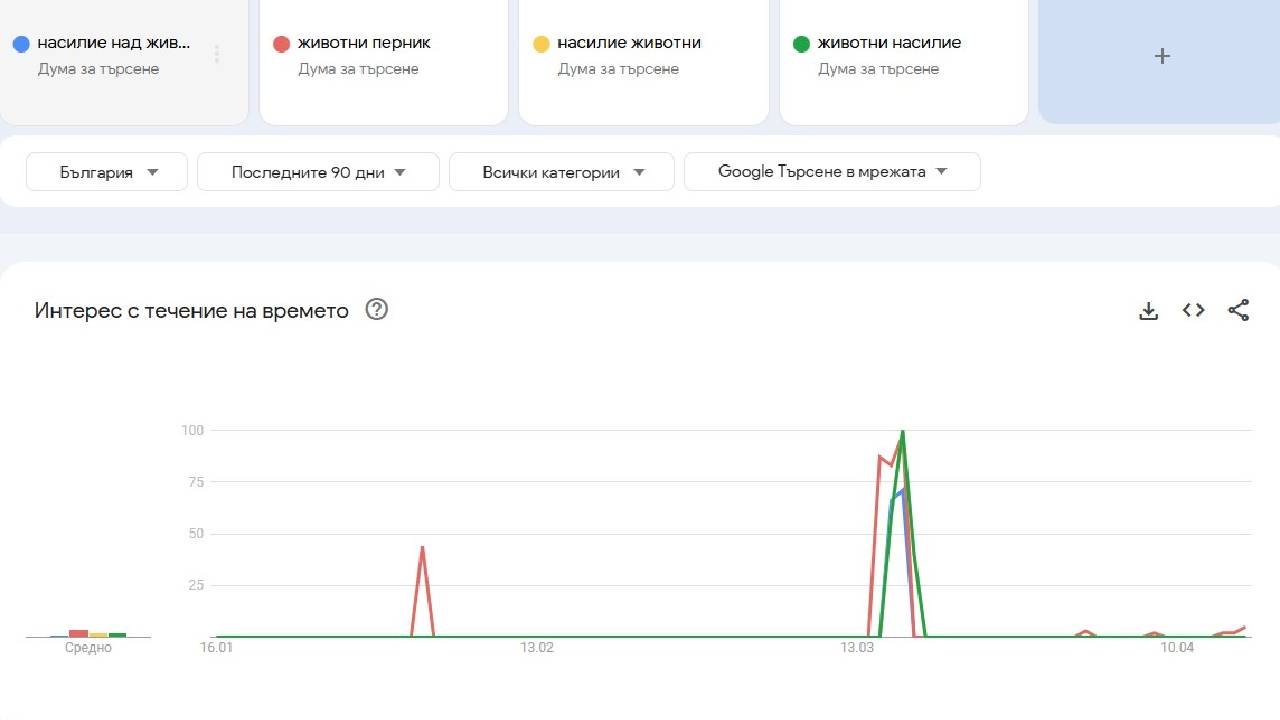Open the options menu on the first search term card
Viewport: 1280px width, 720px height.
pyautogui.click(x=217, y=55)
